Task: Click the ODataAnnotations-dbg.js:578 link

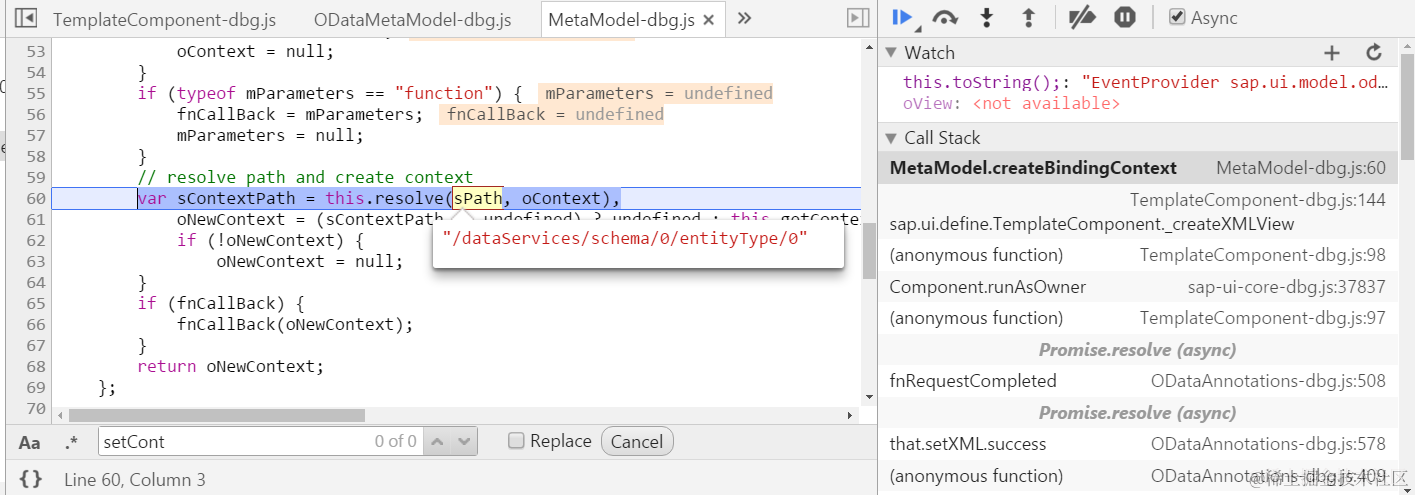Action: click(x=1268, y=444)
